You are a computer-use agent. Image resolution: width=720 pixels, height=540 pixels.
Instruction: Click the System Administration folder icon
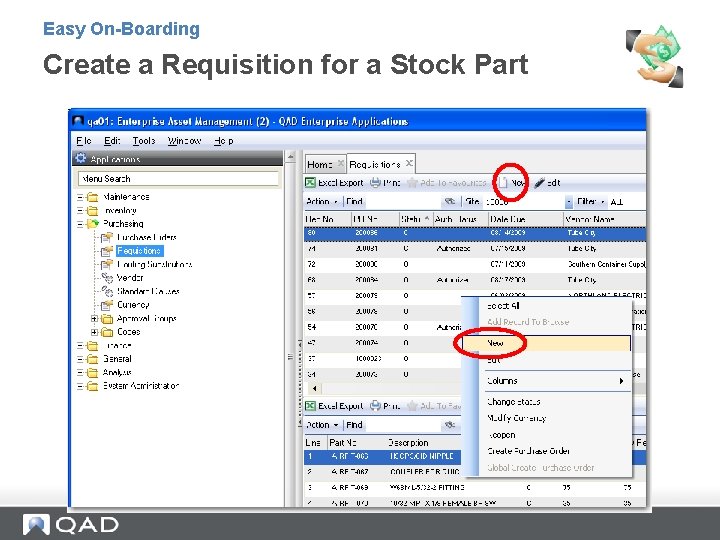[93, 386]
